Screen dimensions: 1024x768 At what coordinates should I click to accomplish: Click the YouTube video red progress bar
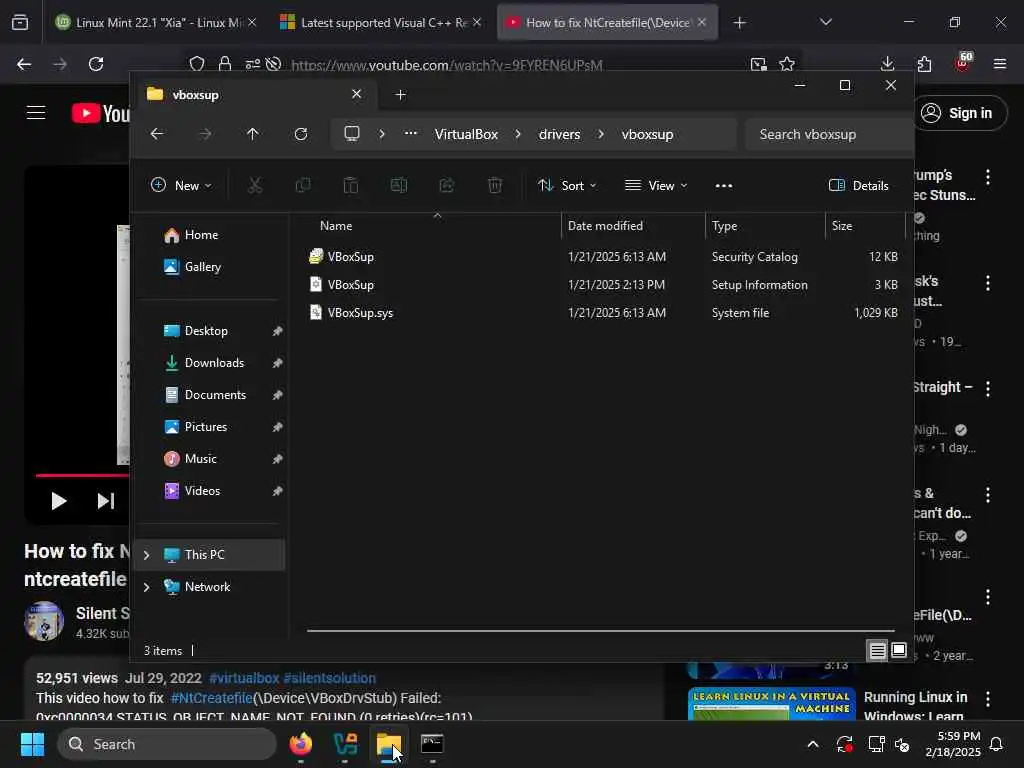tap(82, 475)
